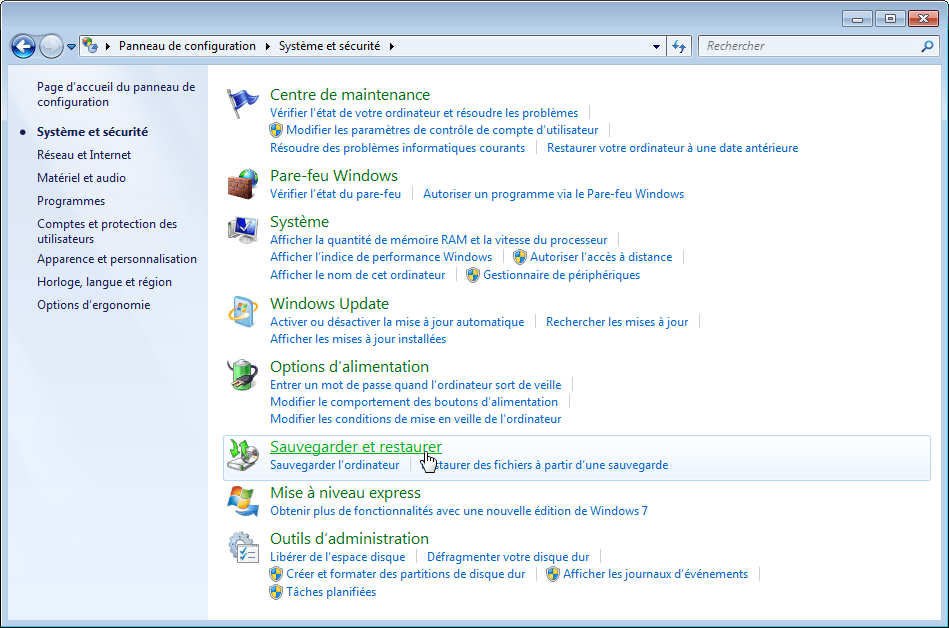Click Afficher les mises à jour installées
The width and height of the screenshot is (949, 628).
click(358, 339)
